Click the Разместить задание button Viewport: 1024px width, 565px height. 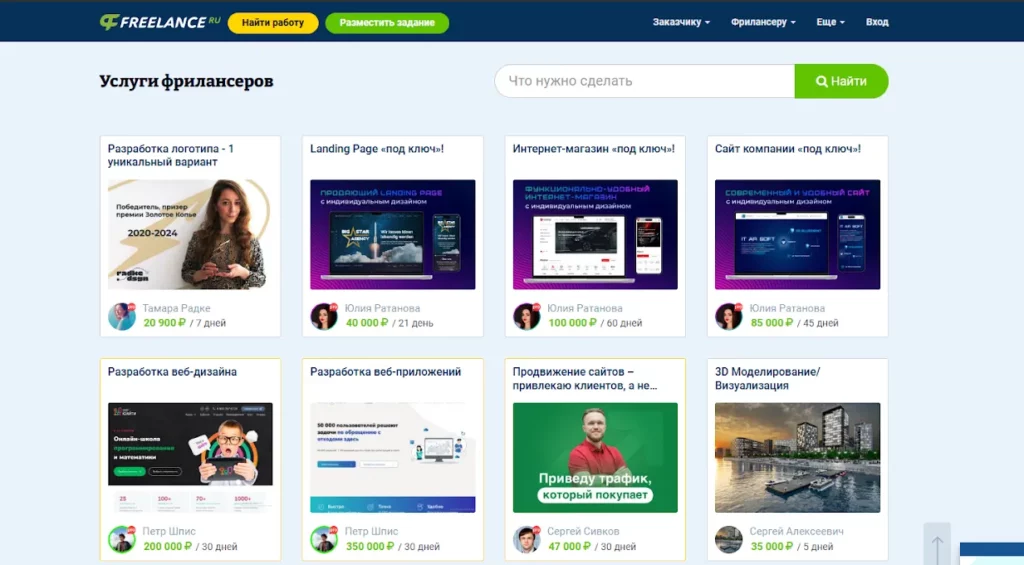pyautogui.click(x=387, y=22)
